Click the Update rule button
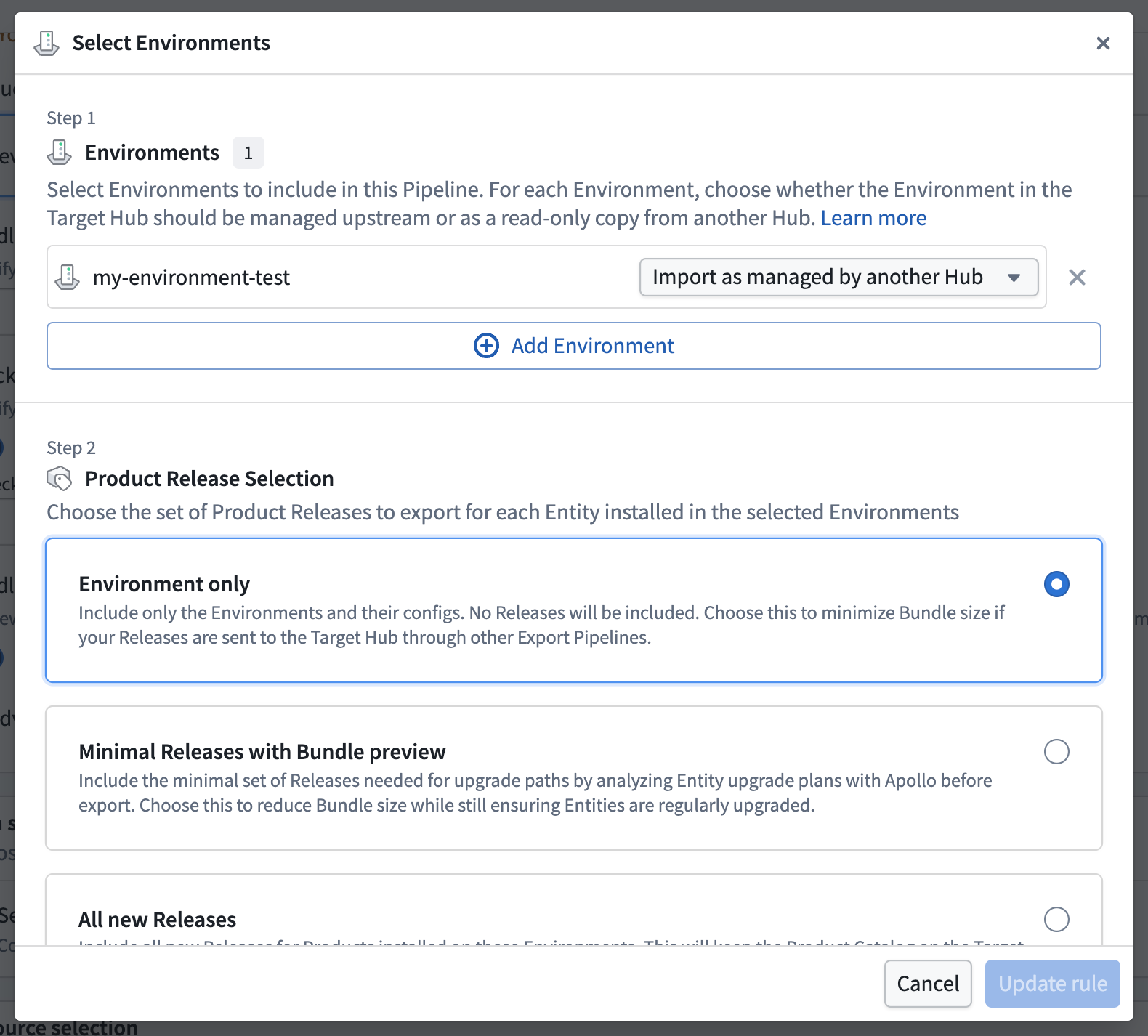 click(1053, 984)
